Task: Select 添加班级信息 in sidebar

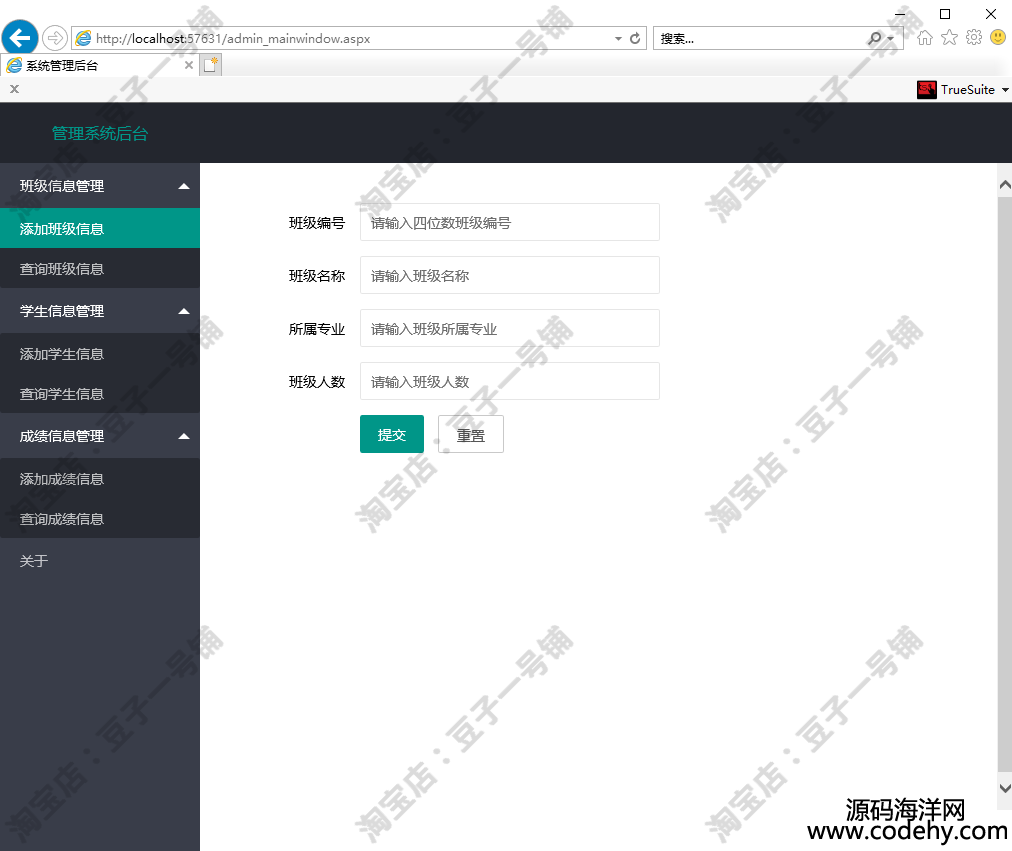Action: click(100, 228)
